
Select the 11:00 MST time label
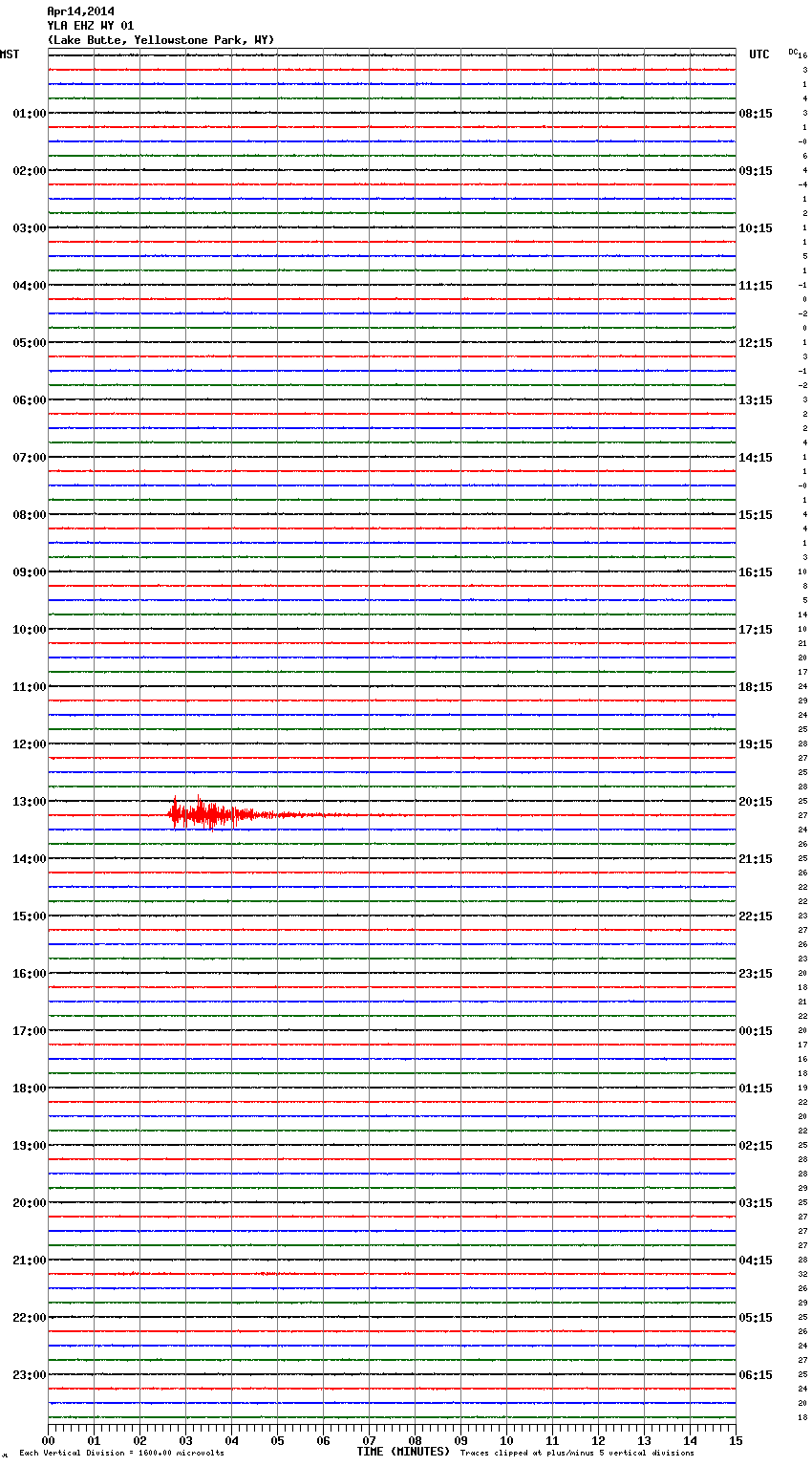tap(29, 687)
